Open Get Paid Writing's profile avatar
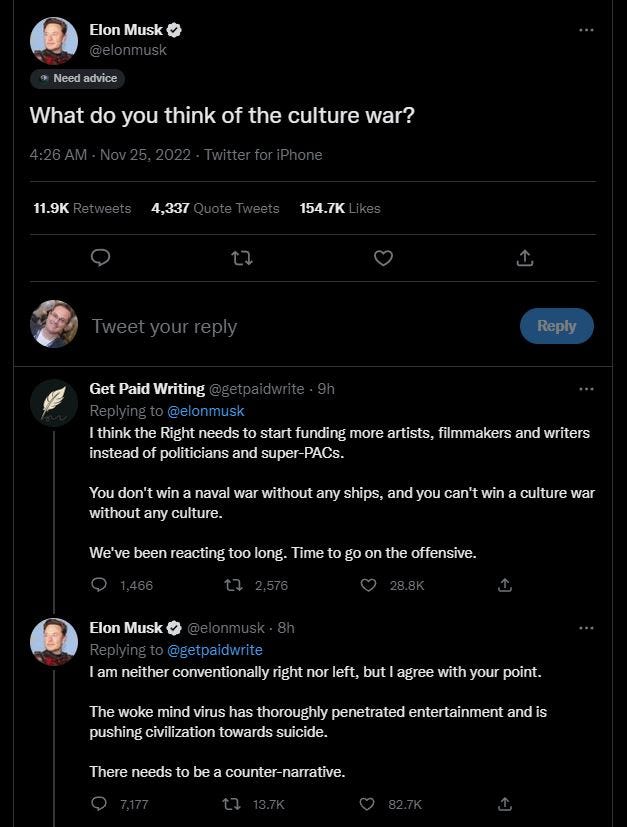The image size is (627, 827). tap(54, 402)
